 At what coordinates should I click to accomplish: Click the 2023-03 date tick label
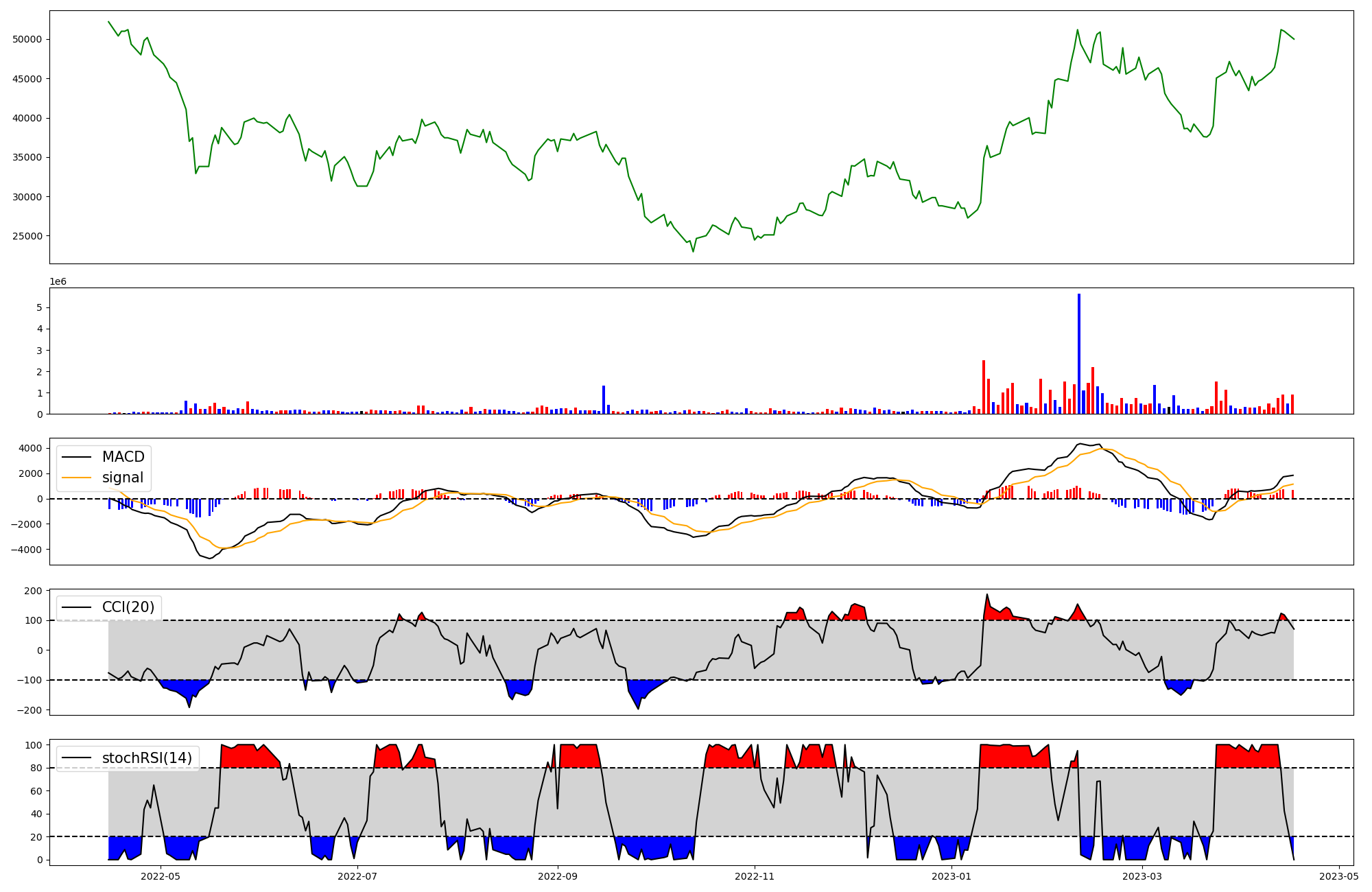[1142, 876]
